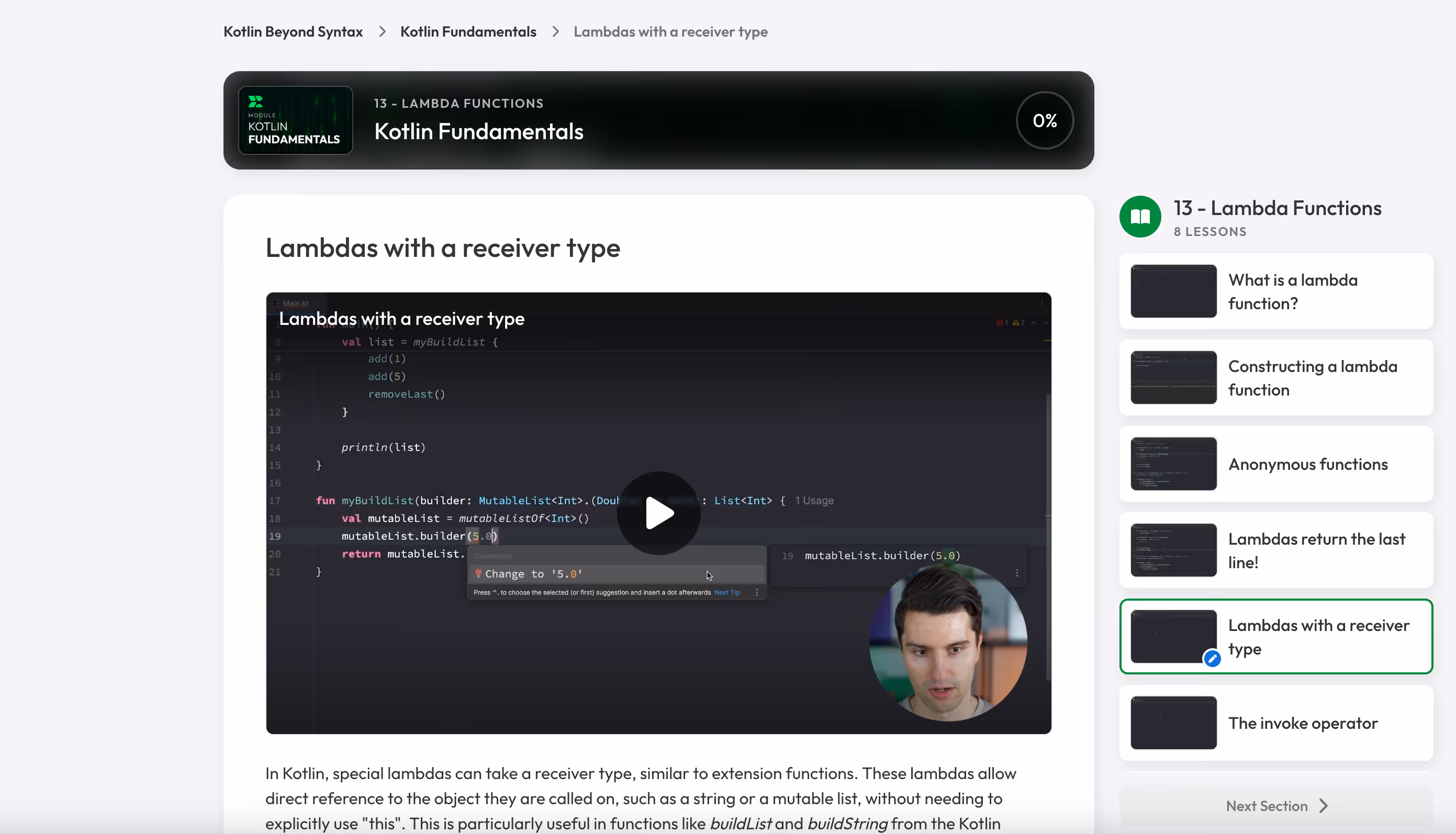Select the 'Anonymous functions' lesson
1456x834 pixels.
tap(1308, 464)
